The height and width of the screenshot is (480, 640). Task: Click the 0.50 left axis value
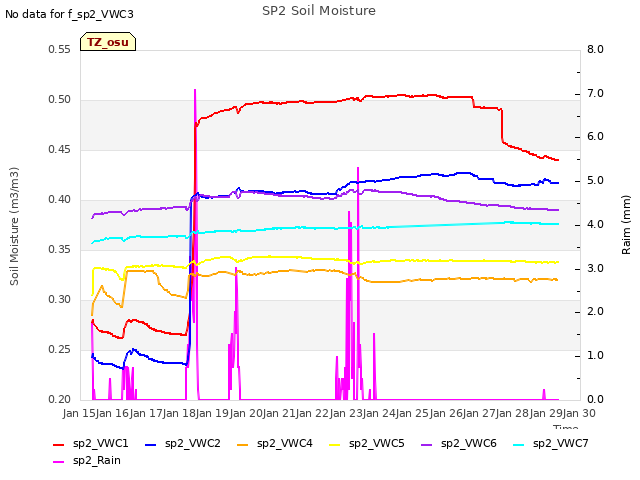[x=60, y=100]
